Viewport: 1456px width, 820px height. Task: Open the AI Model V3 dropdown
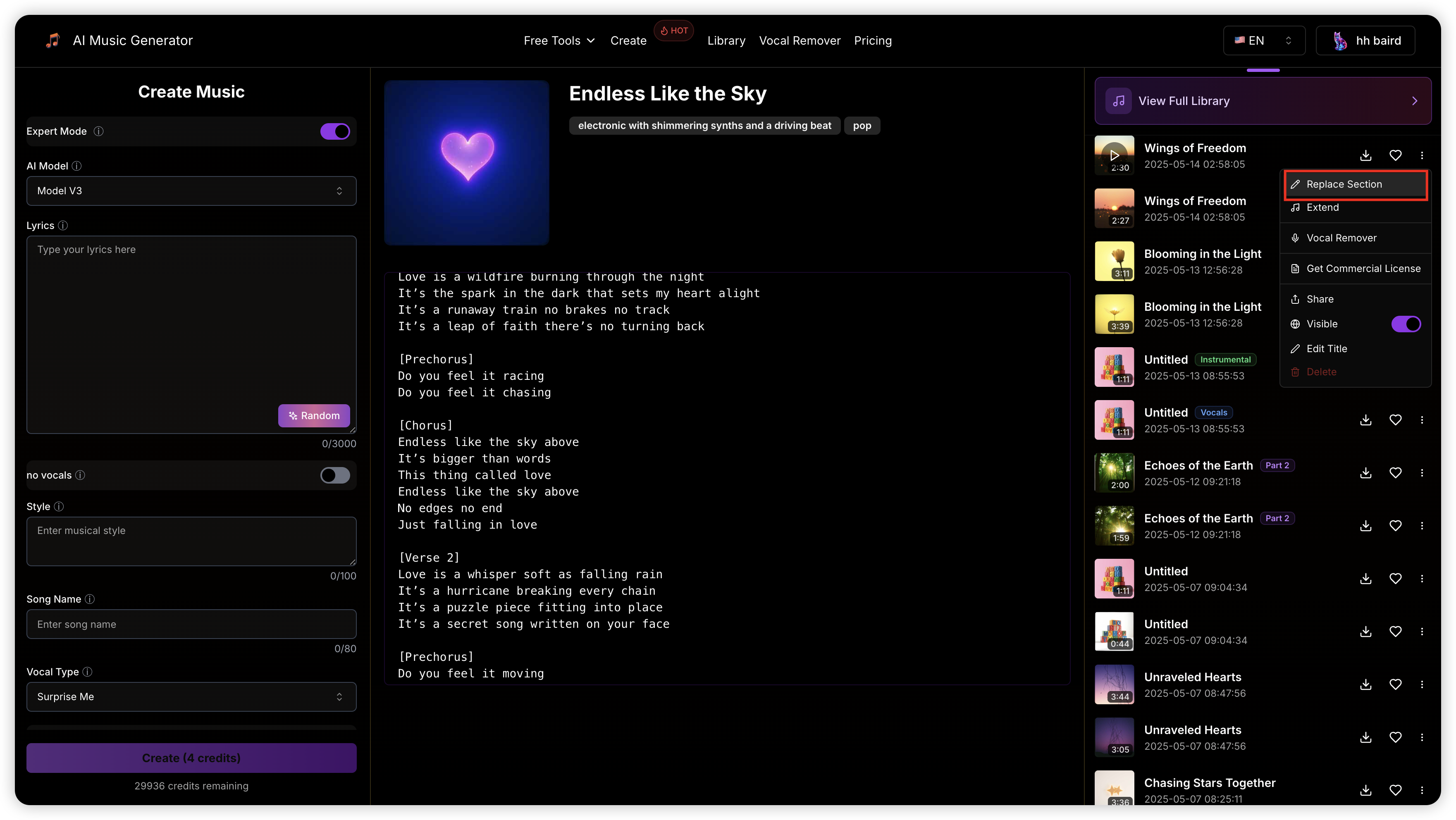point(191,191)
